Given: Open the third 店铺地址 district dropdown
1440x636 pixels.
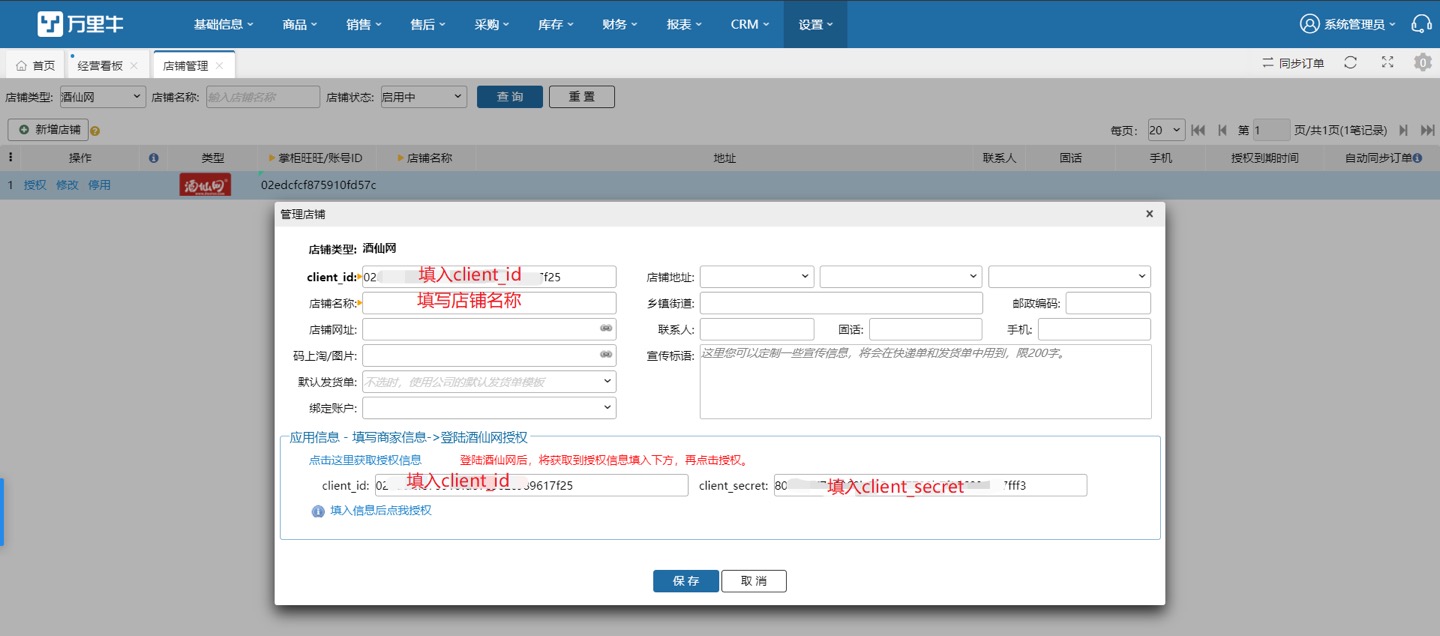Looking at the screenshot, I should click(1070, 276).
